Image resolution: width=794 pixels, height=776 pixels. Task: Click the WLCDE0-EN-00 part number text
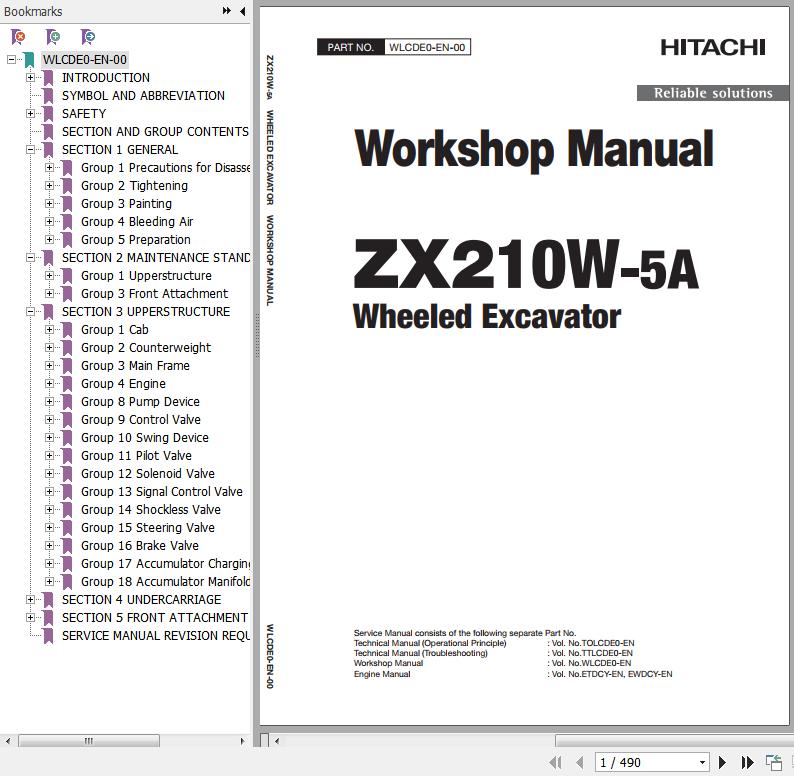tap(427, 47)
